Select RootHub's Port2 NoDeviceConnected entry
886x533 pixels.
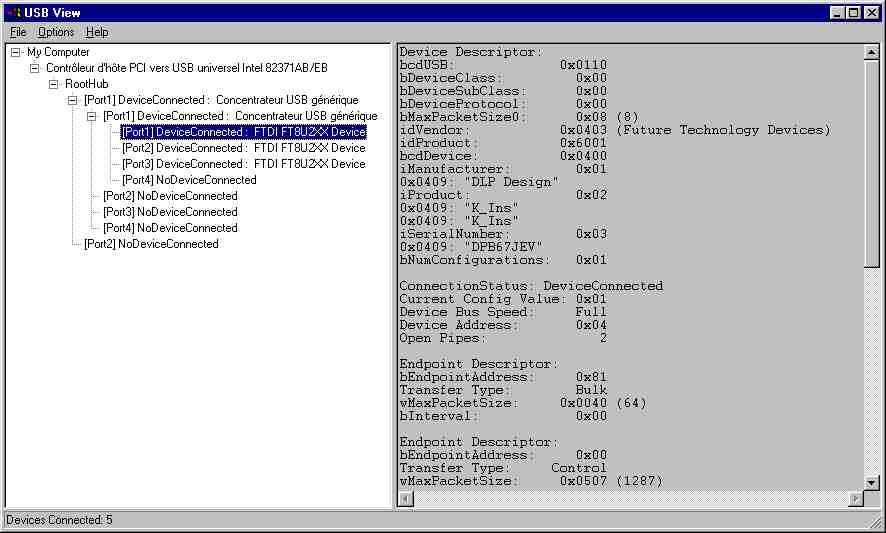(151, 244)
